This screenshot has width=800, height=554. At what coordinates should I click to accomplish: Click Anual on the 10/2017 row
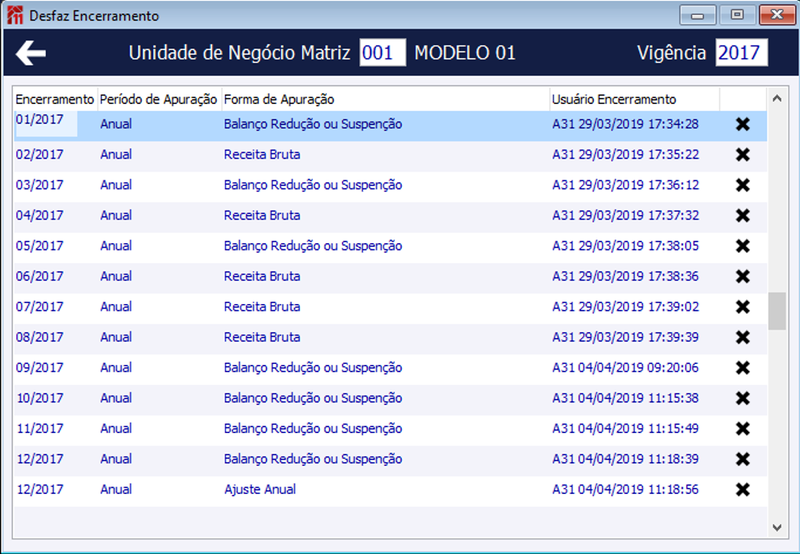(116, 398)
